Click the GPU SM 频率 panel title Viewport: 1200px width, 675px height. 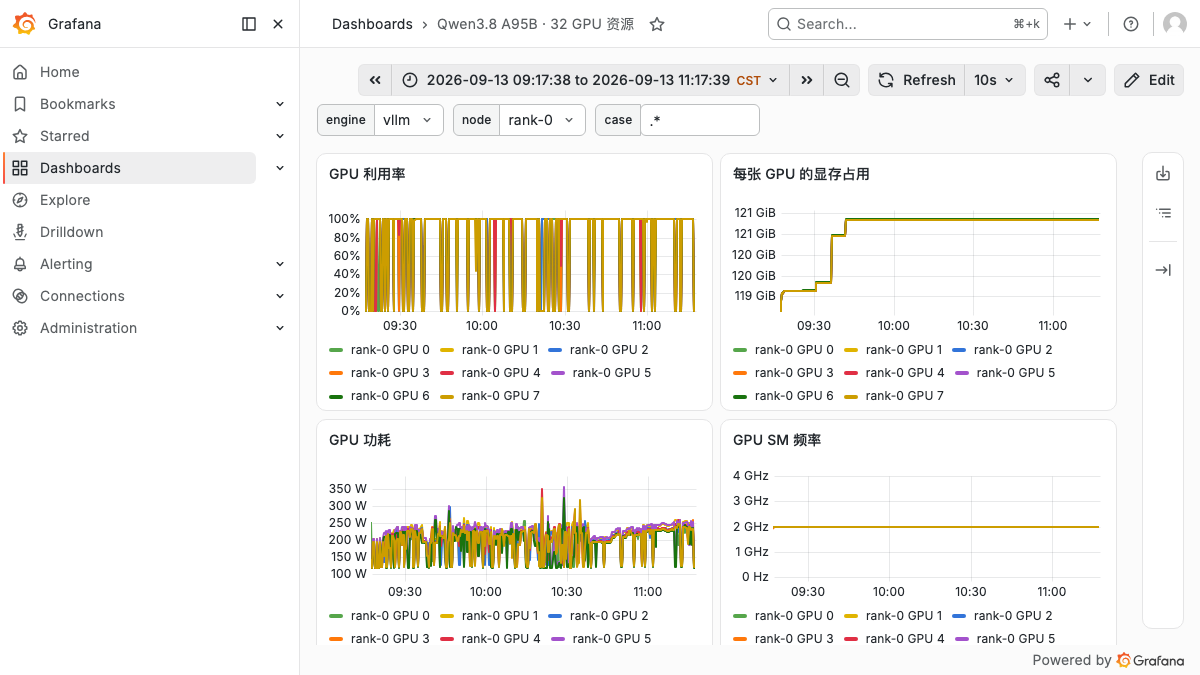point(777,440)
